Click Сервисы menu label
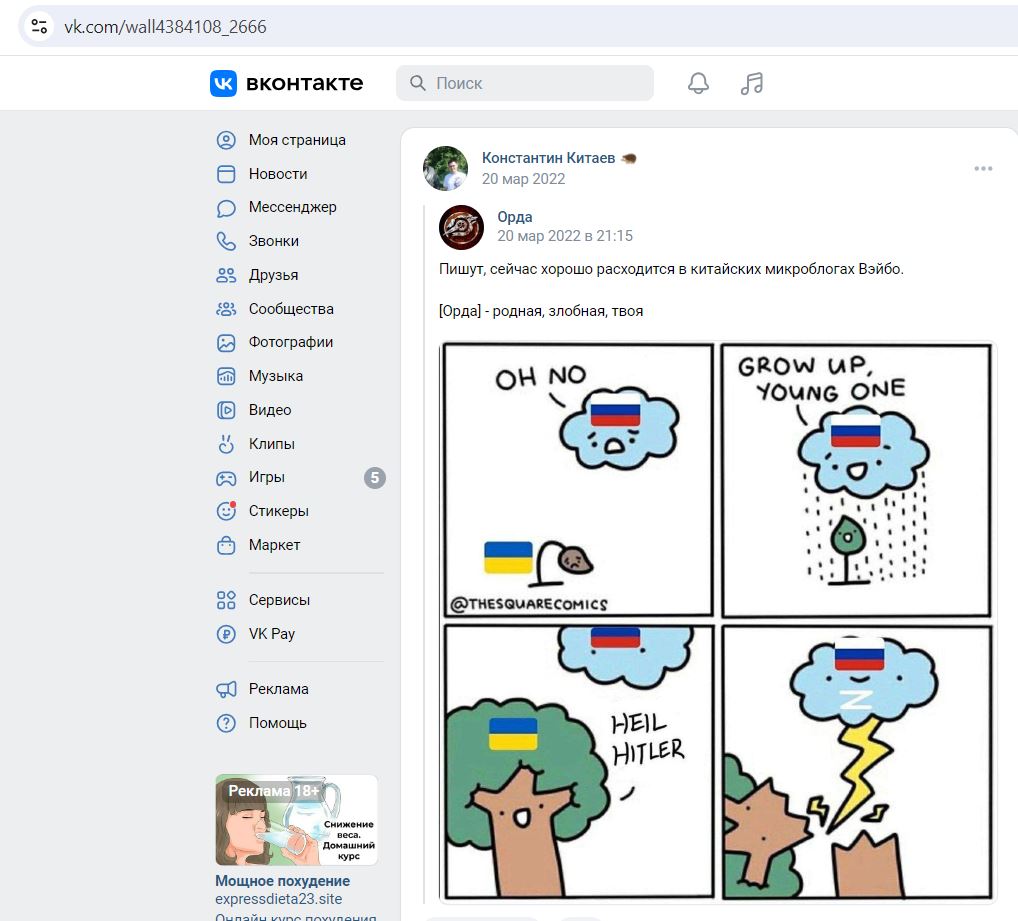 point(279,600)
